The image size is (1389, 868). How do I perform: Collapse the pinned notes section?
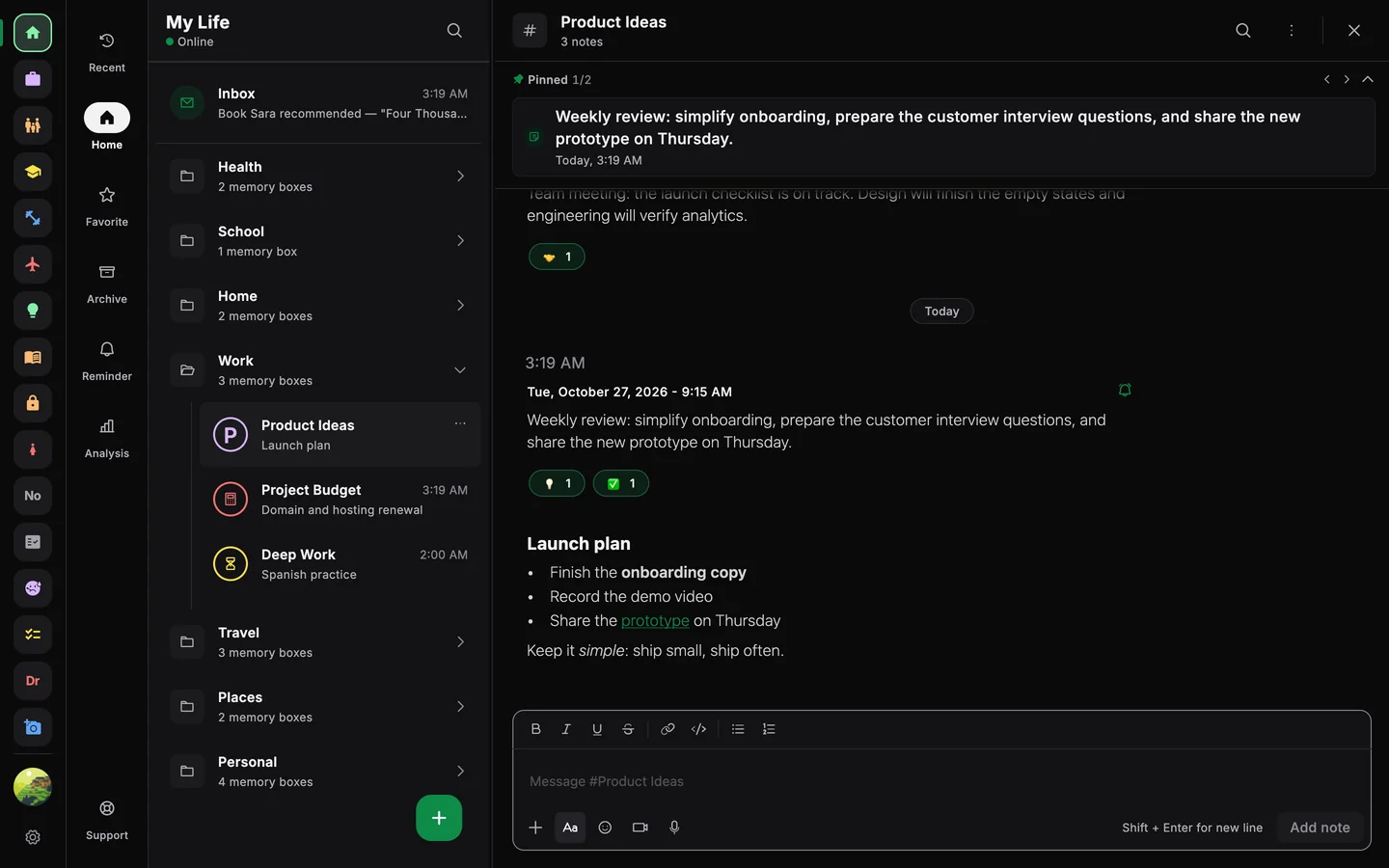1368,79
